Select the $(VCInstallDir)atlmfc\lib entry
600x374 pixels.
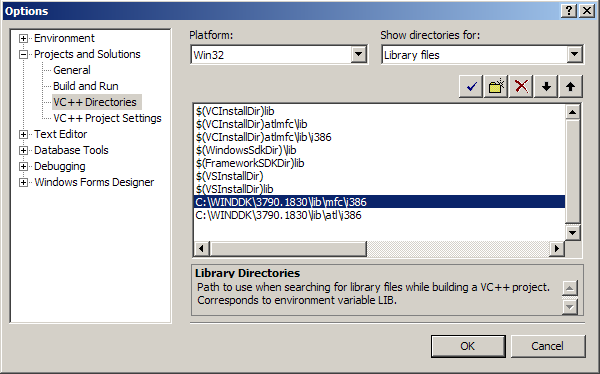click(379, 124)
